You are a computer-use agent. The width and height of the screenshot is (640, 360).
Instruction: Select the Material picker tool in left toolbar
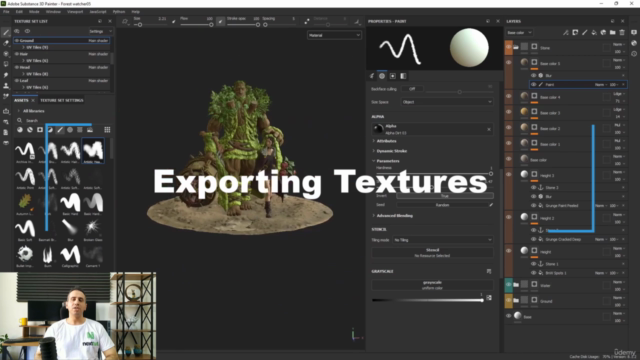(6, 96)
